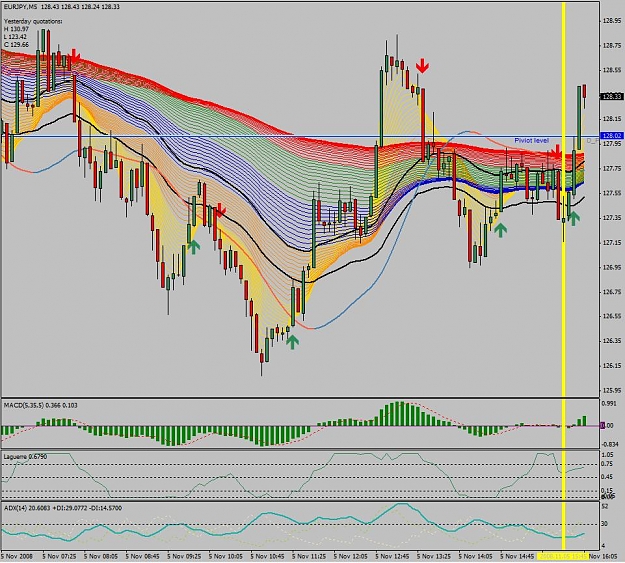Viewport: 625px width, 563px height.
Task: Select the ADX(14) indicator label
Action: pos(63,508)
